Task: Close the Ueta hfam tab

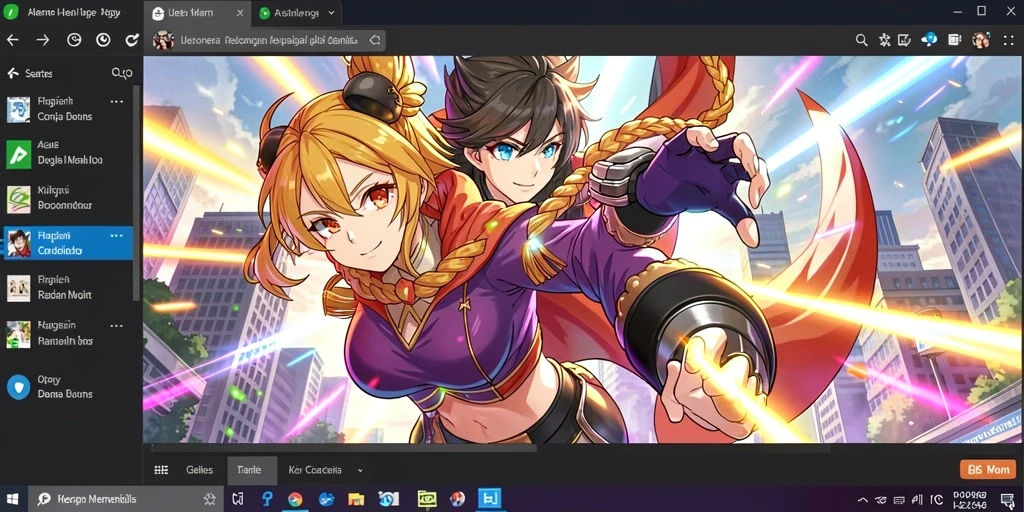Action: pyautogui.click(x=240, y=13)
